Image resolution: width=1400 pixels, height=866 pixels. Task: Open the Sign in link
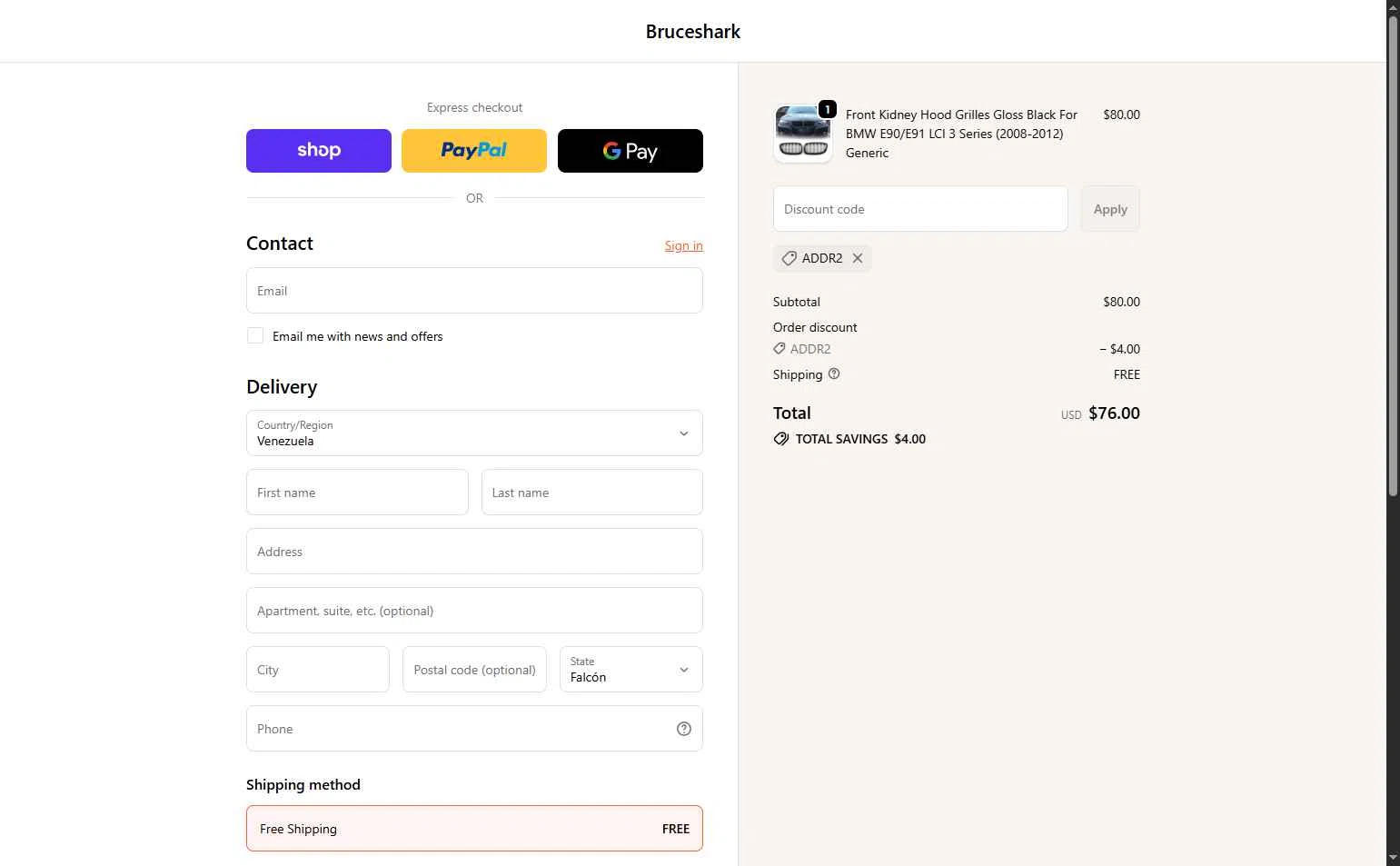[x=683, y=245]
